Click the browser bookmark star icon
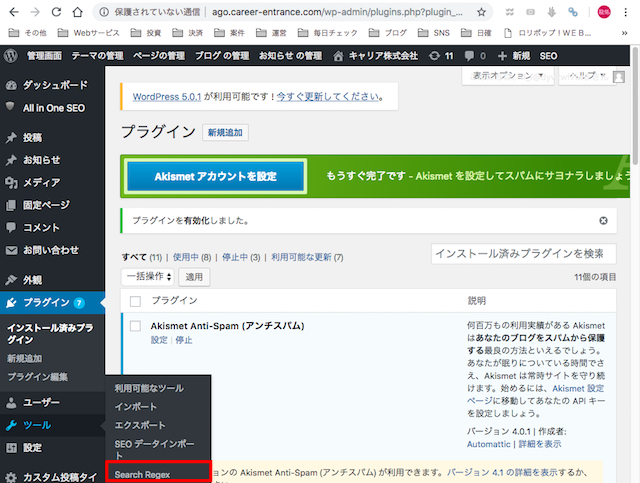The width and height of the screenshot is (640, 483). pos(480,12)
